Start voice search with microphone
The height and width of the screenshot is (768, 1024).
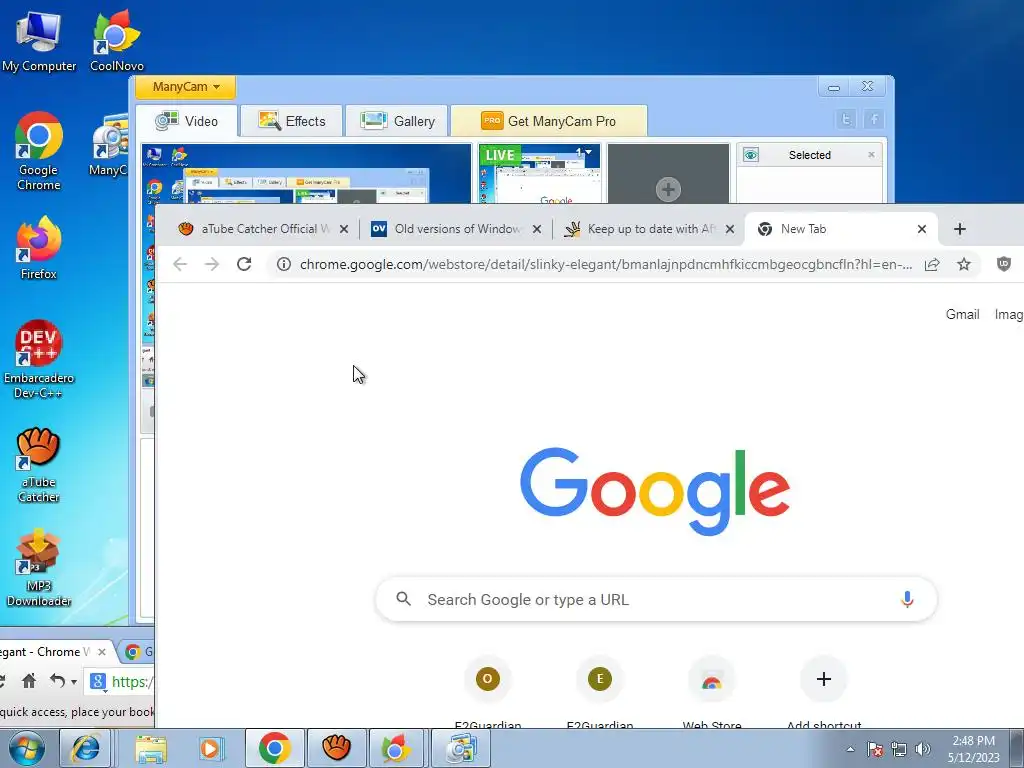coord(907,600)
